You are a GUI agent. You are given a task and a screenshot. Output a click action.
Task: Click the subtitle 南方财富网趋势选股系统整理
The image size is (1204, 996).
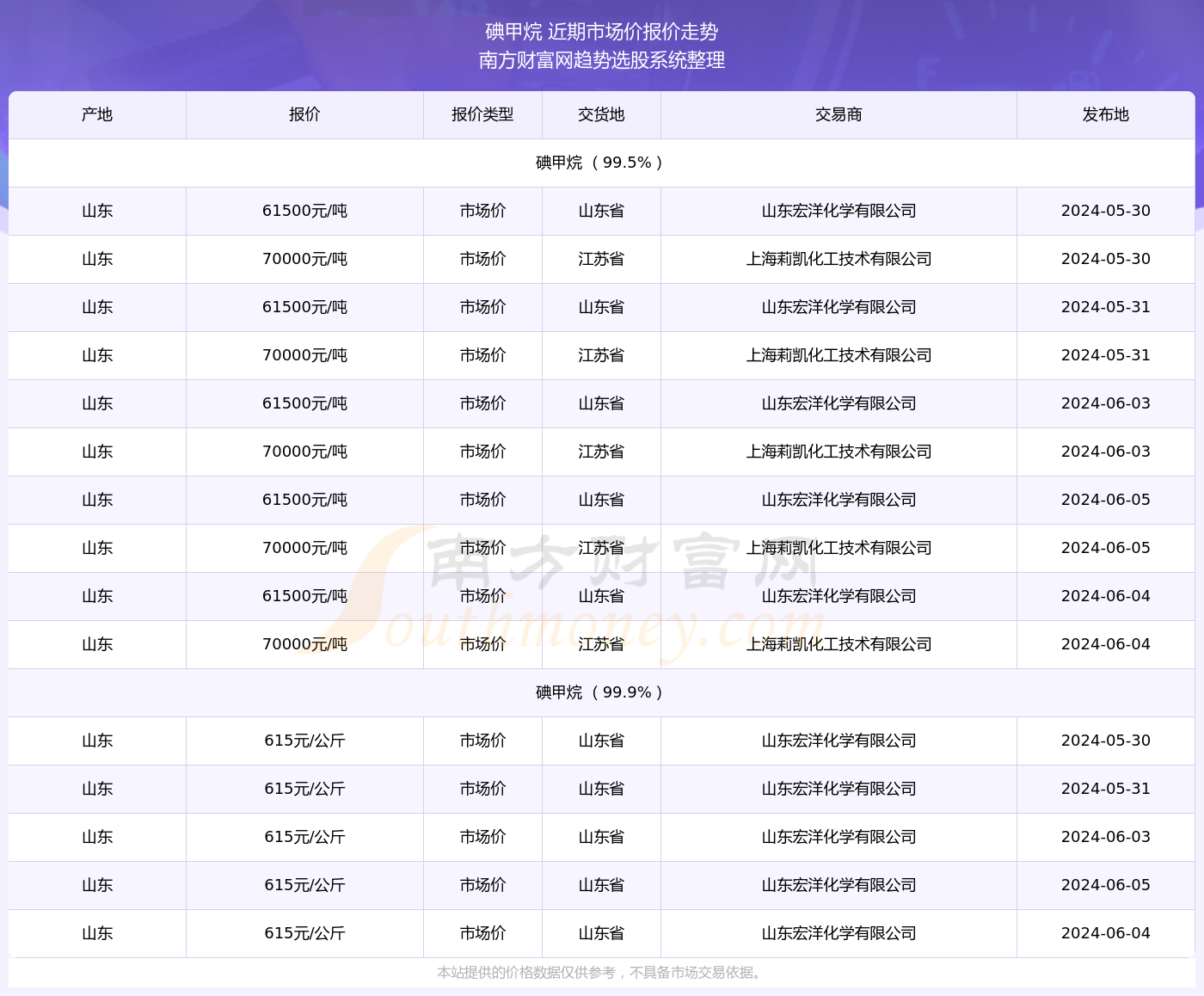click(601, 60)
